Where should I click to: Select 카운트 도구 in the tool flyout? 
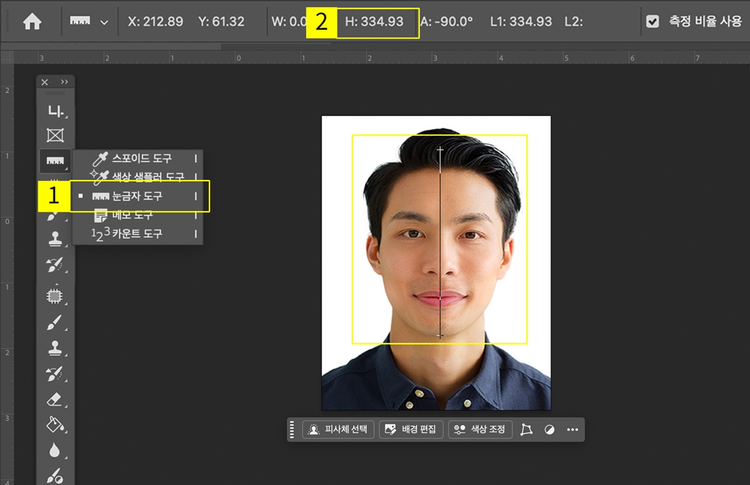137,234
